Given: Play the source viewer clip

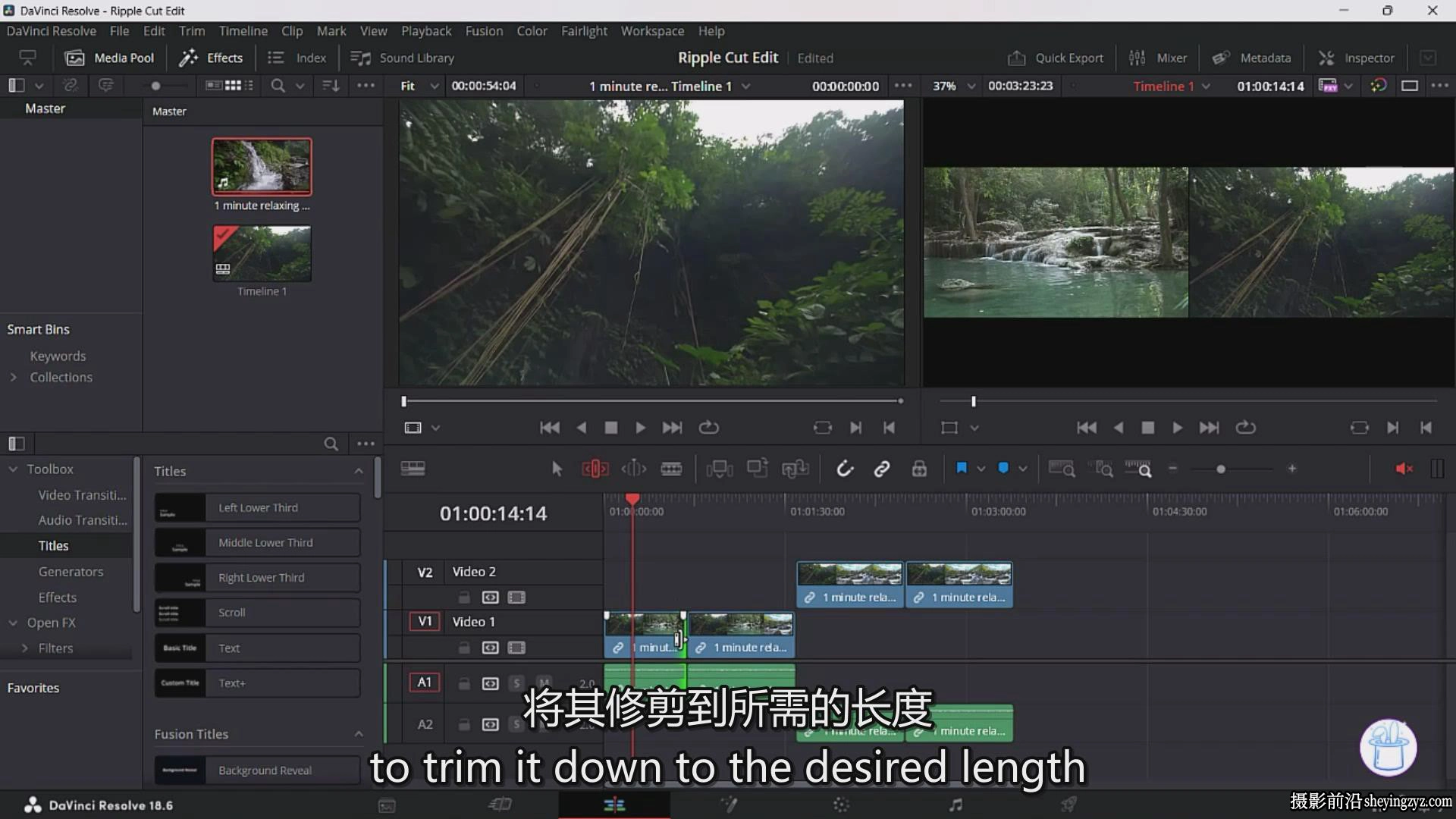Looking at the screenshot, I should (x=640, y=428).
